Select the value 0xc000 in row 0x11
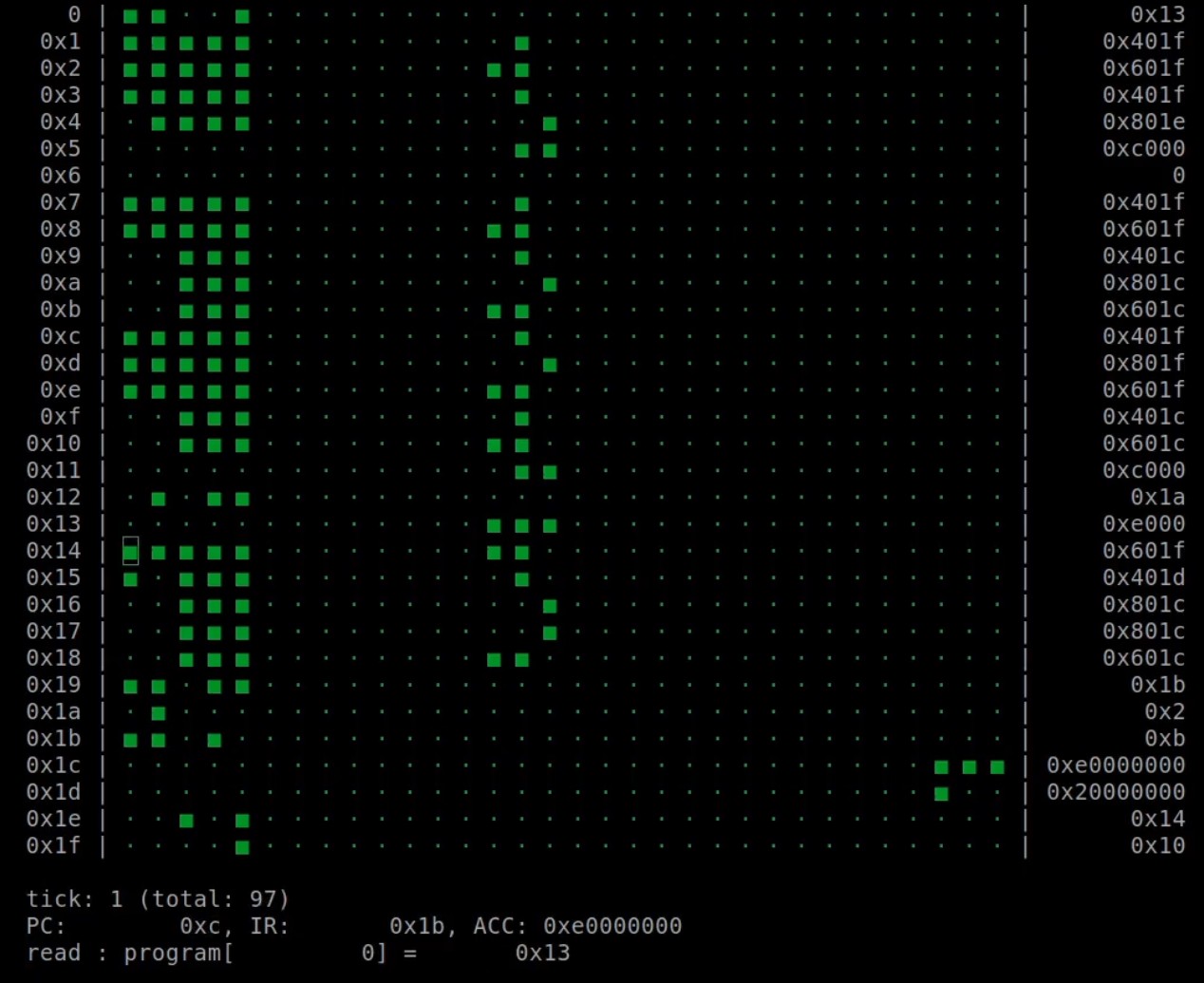 [x=1143, y=470]
